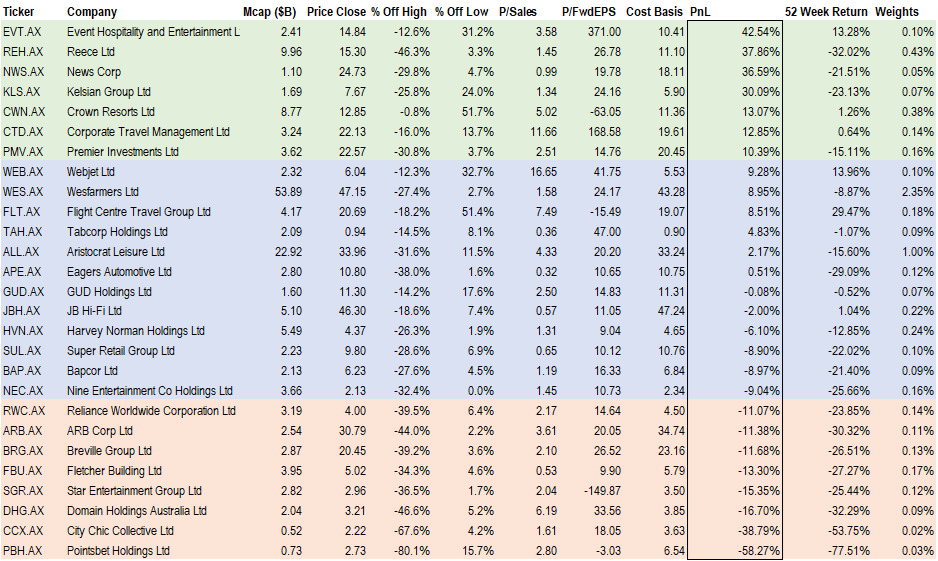Click PnL value -58.27%
The width and height of the screenshot is (938, 561).
pos(759,551)
